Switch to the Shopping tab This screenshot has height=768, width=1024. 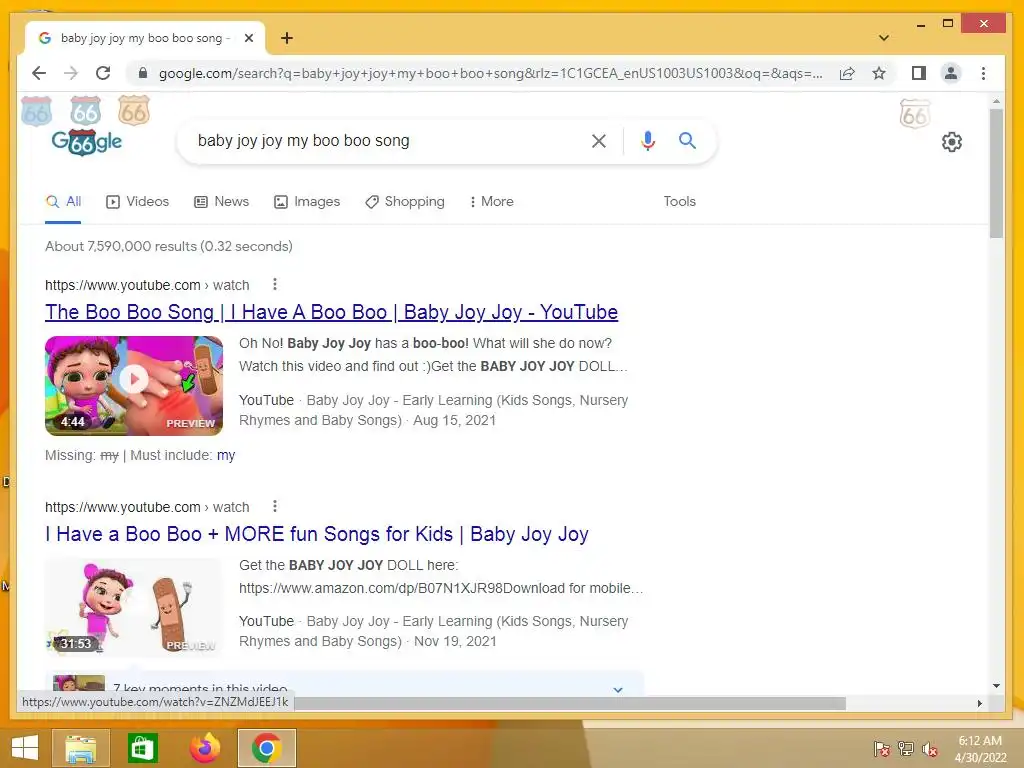[405, 202]
